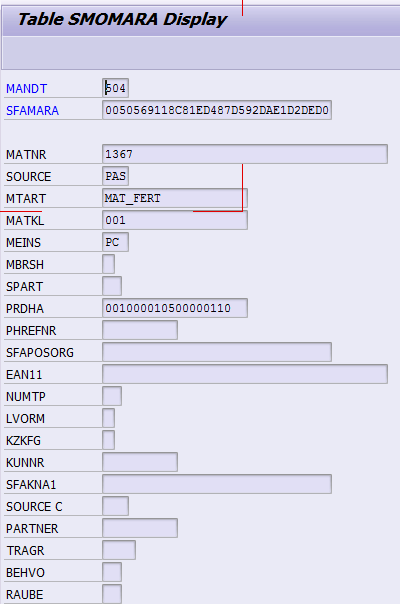Screen dimensions: 400x604
Task: Click the blue SFAMARA key label
Action: (32, 111)
